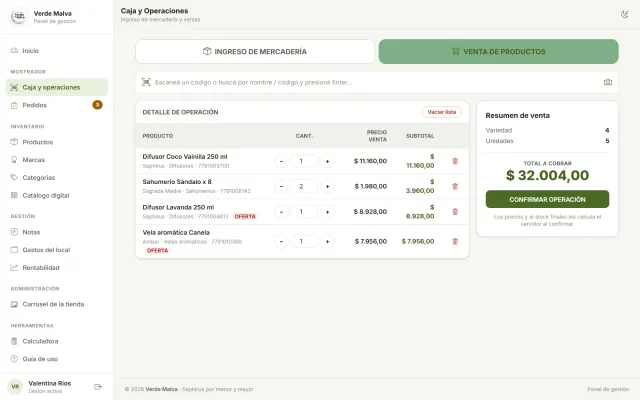
Task: Click OFERTA tag on Difusor Lavanda
Action: [x=245, y=216]
